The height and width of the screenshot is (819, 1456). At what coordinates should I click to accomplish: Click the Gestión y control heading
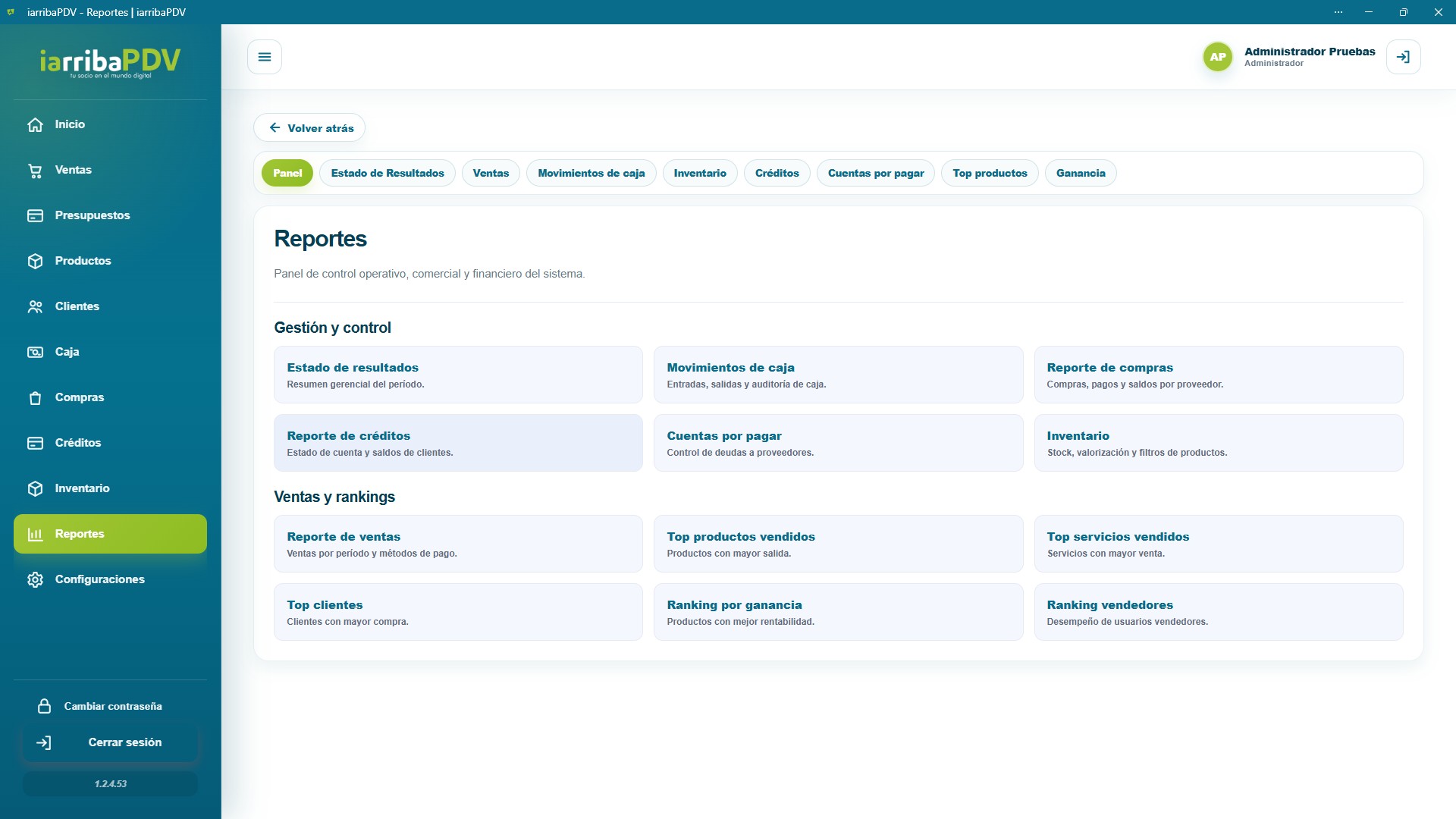(332, 328)
